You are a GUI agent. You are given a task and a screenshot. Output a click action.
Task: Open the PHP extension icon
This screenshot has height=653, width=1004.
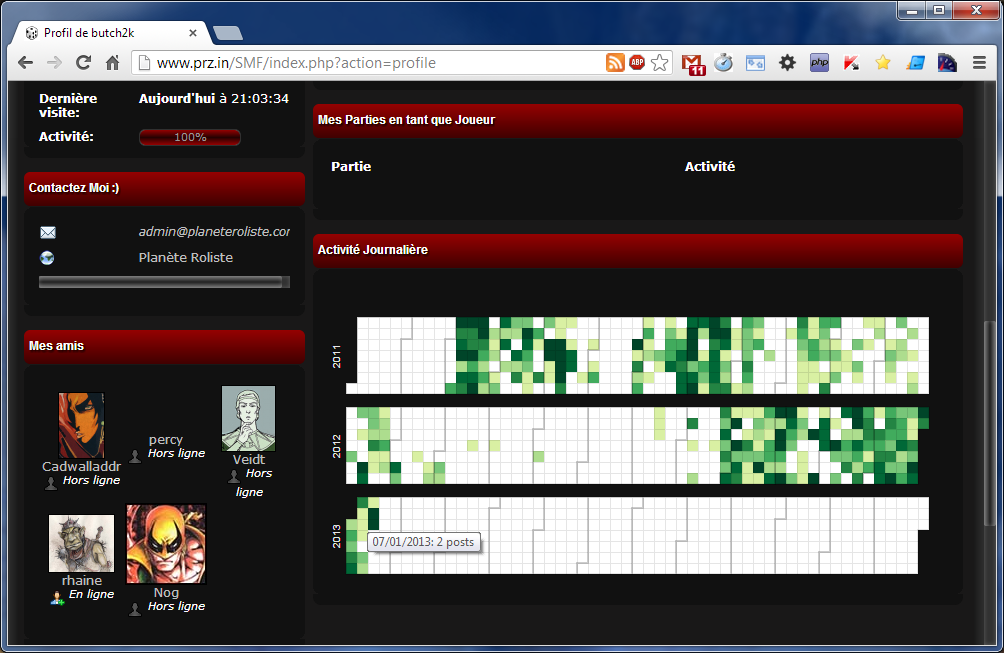pos(819,63)
